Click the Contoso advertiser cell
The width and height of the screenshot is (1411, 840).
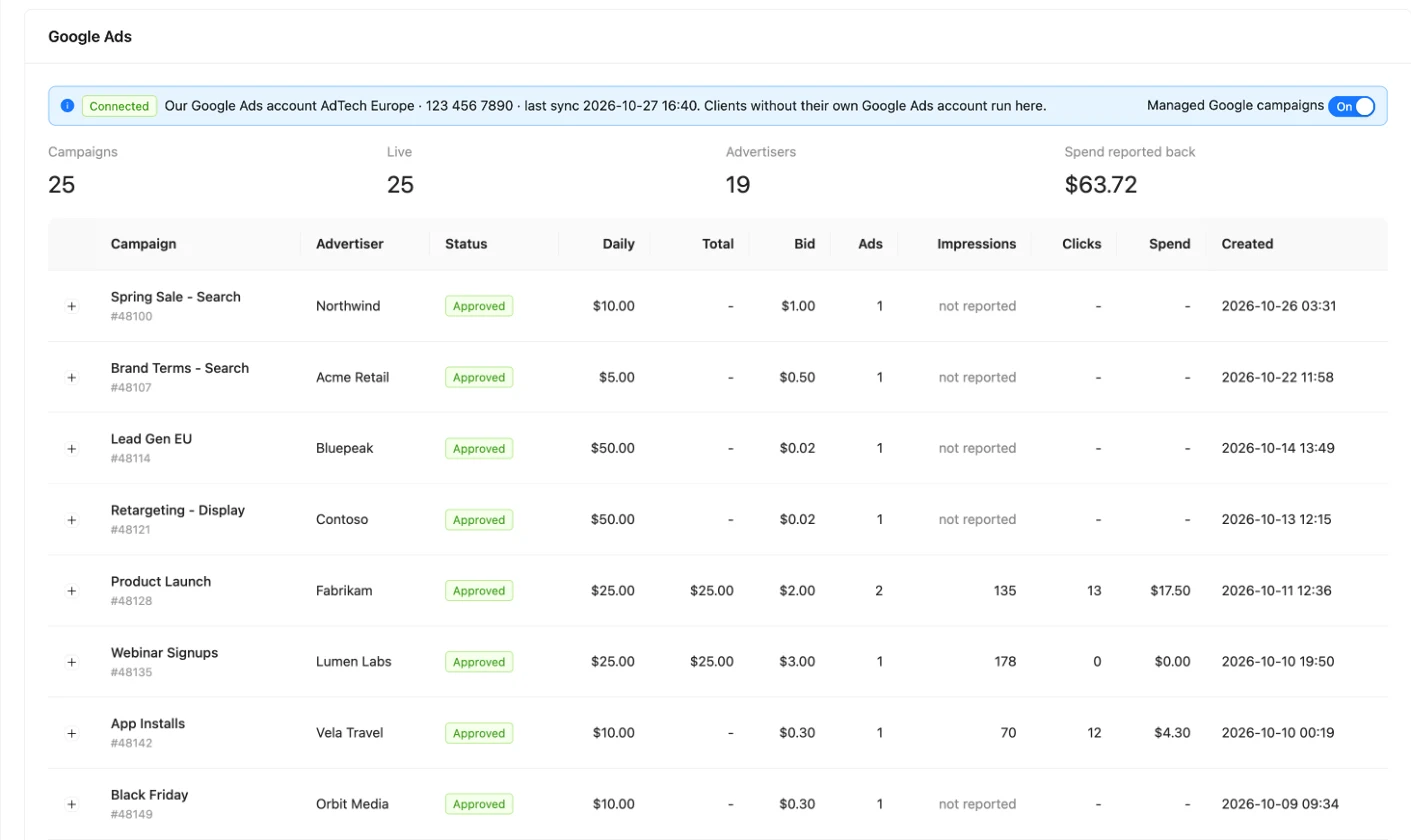tap(342, 519)
